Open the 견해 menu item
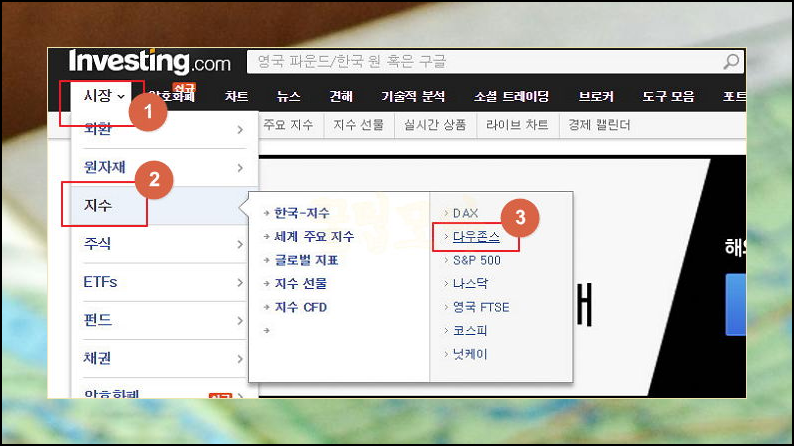Viewport: 794px width, 446px height. [x=341, y=96]
